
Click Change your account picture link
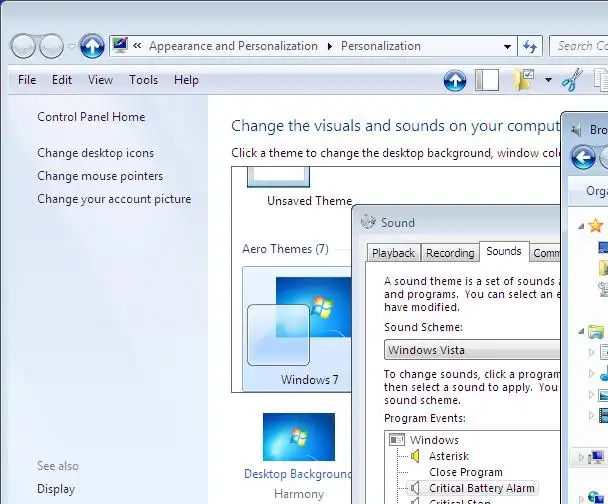[114, 199]
